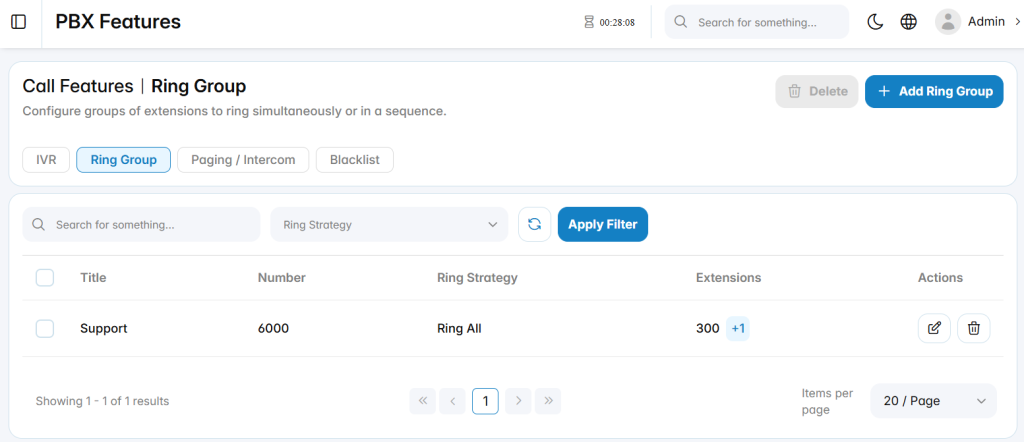Toggle the sidebar panel icon
This screenshot has height=442, width=1024.
[19, 22]
